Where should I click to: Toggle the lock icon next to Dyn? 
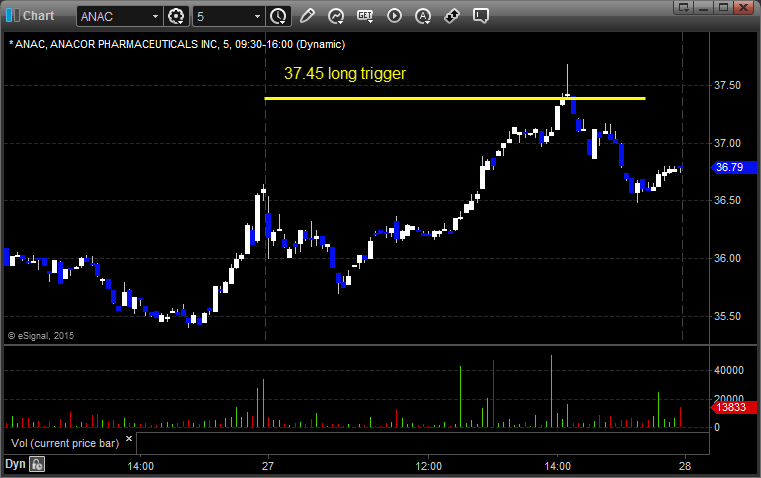click(x=37, y=464)
